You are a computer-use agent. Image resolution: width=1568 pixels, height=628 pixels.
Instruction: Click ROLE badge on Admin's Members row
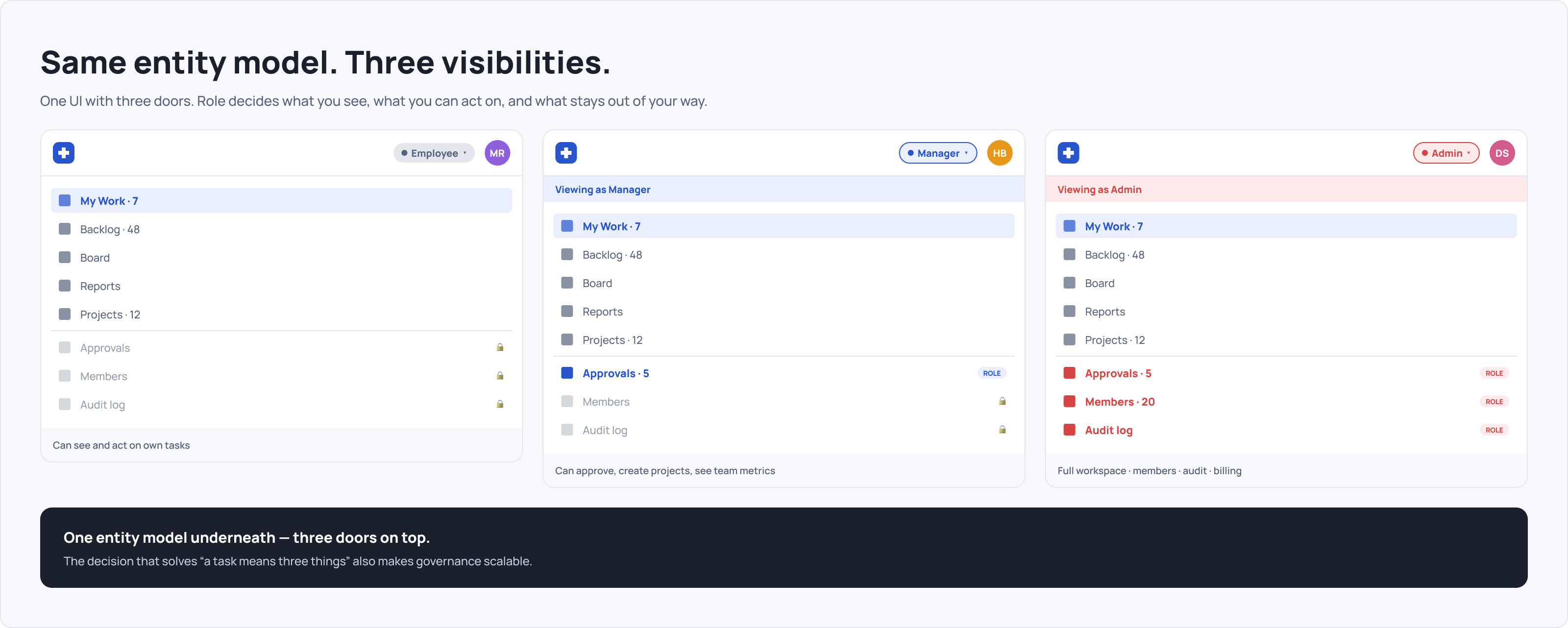pyautogui.click(x=1494, y=402)
